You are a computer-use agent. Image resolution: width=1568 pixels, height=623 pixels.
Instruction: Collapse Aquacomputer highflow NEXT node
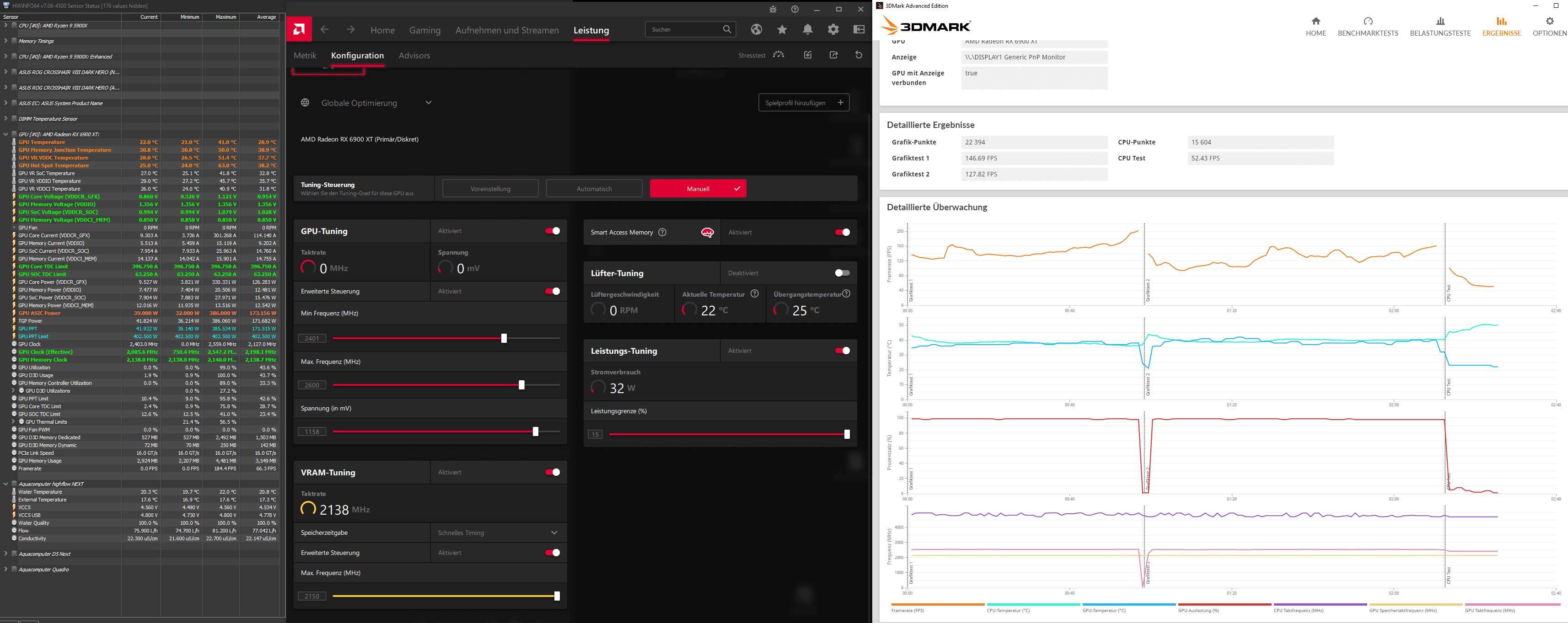[x=5, y=485]
